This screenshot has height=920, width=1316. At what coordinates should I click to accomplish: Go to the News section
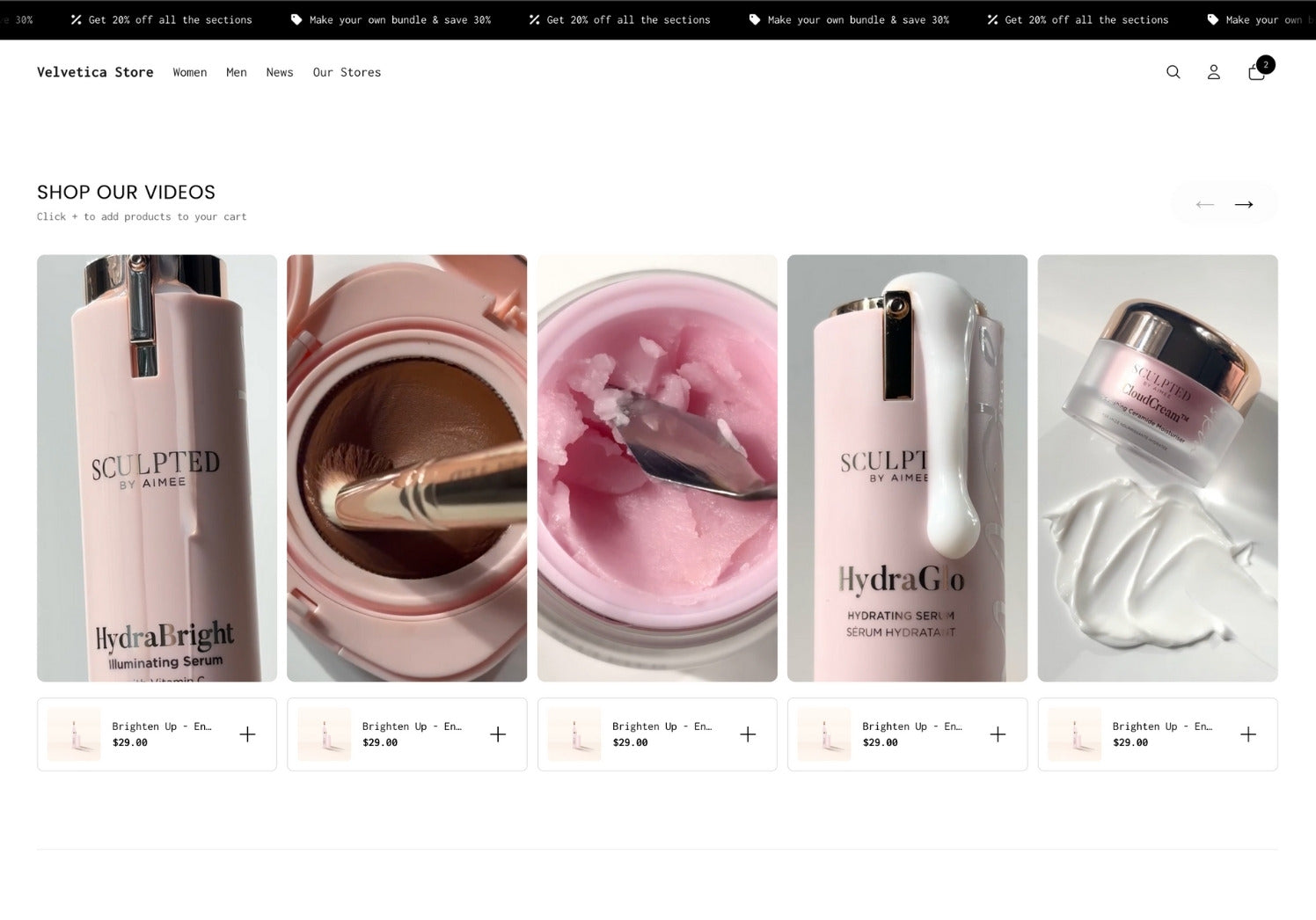pyautogui.click(x=279, y=72)
